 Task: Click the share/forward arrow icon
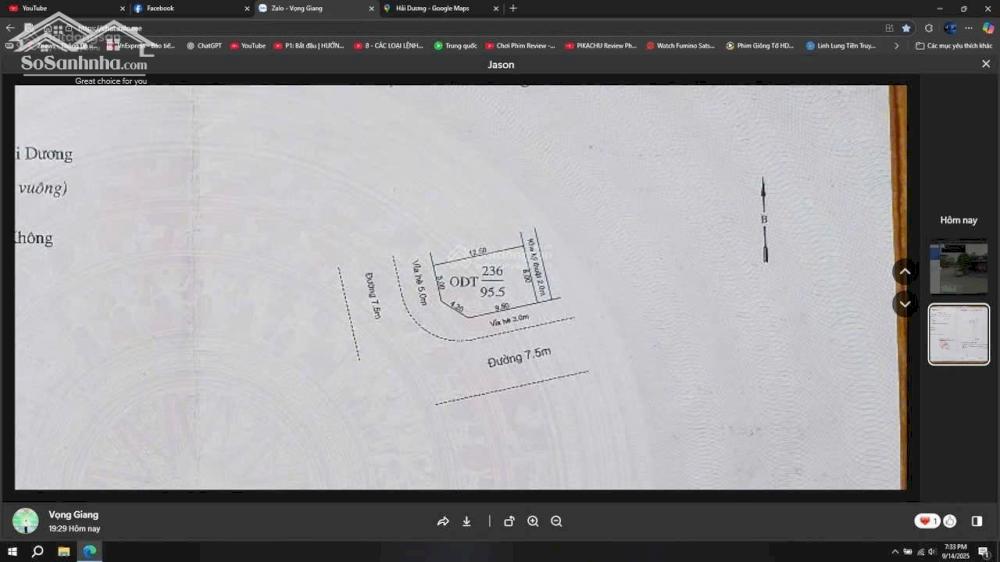443,521
